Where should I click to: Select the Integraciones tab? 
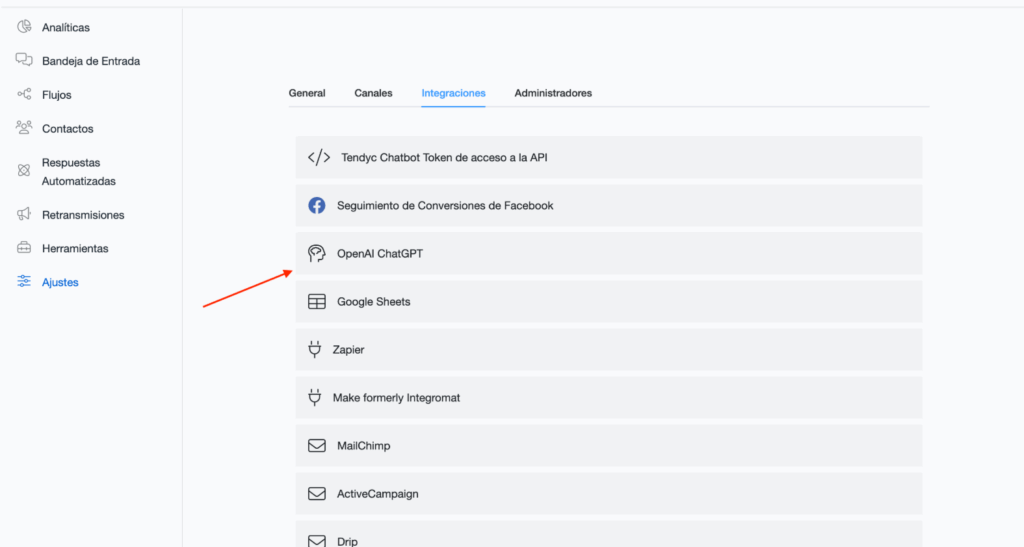(453, 93)
